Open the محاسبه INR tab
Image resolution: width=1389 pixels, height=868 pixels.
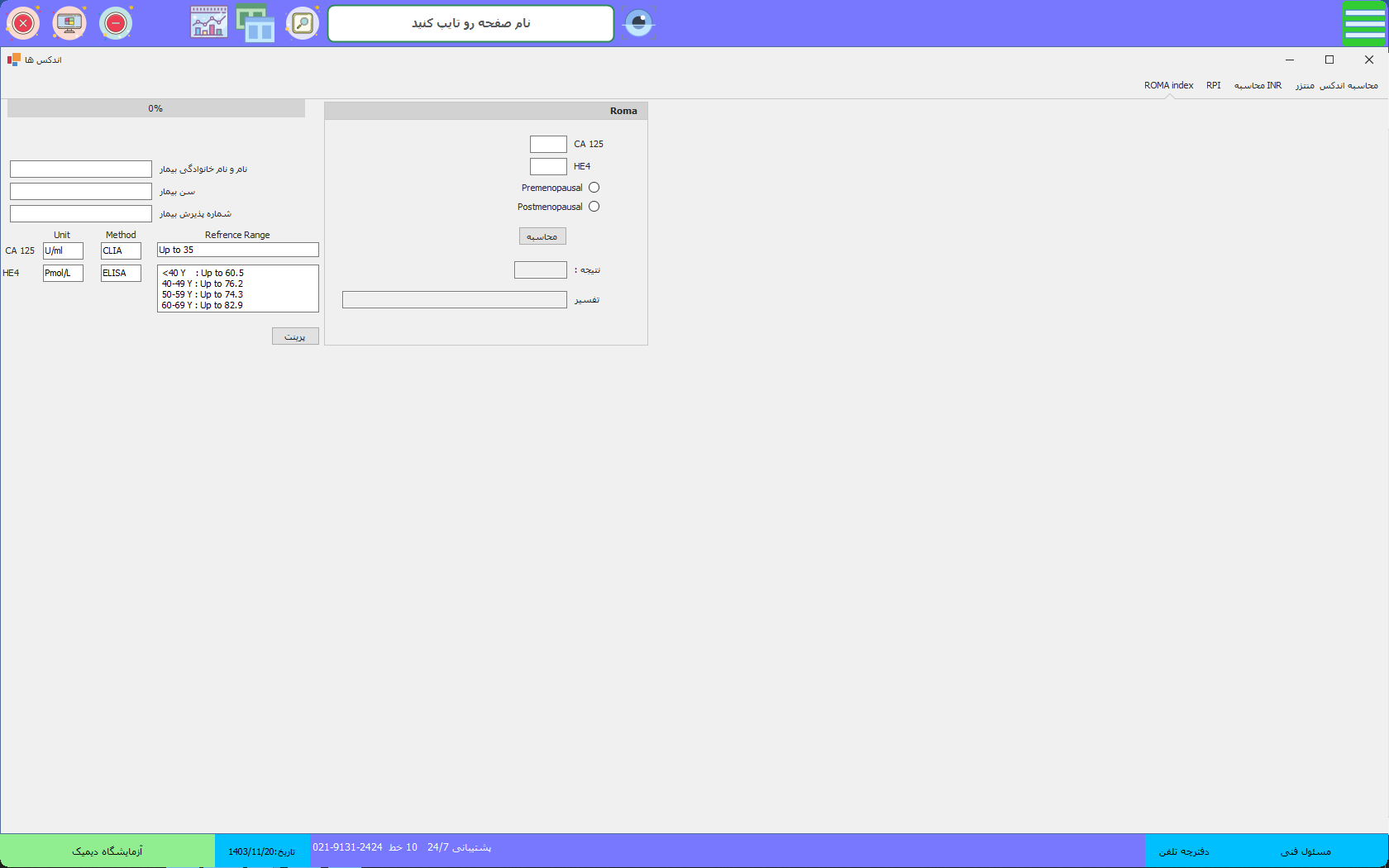pos(1258,85)
